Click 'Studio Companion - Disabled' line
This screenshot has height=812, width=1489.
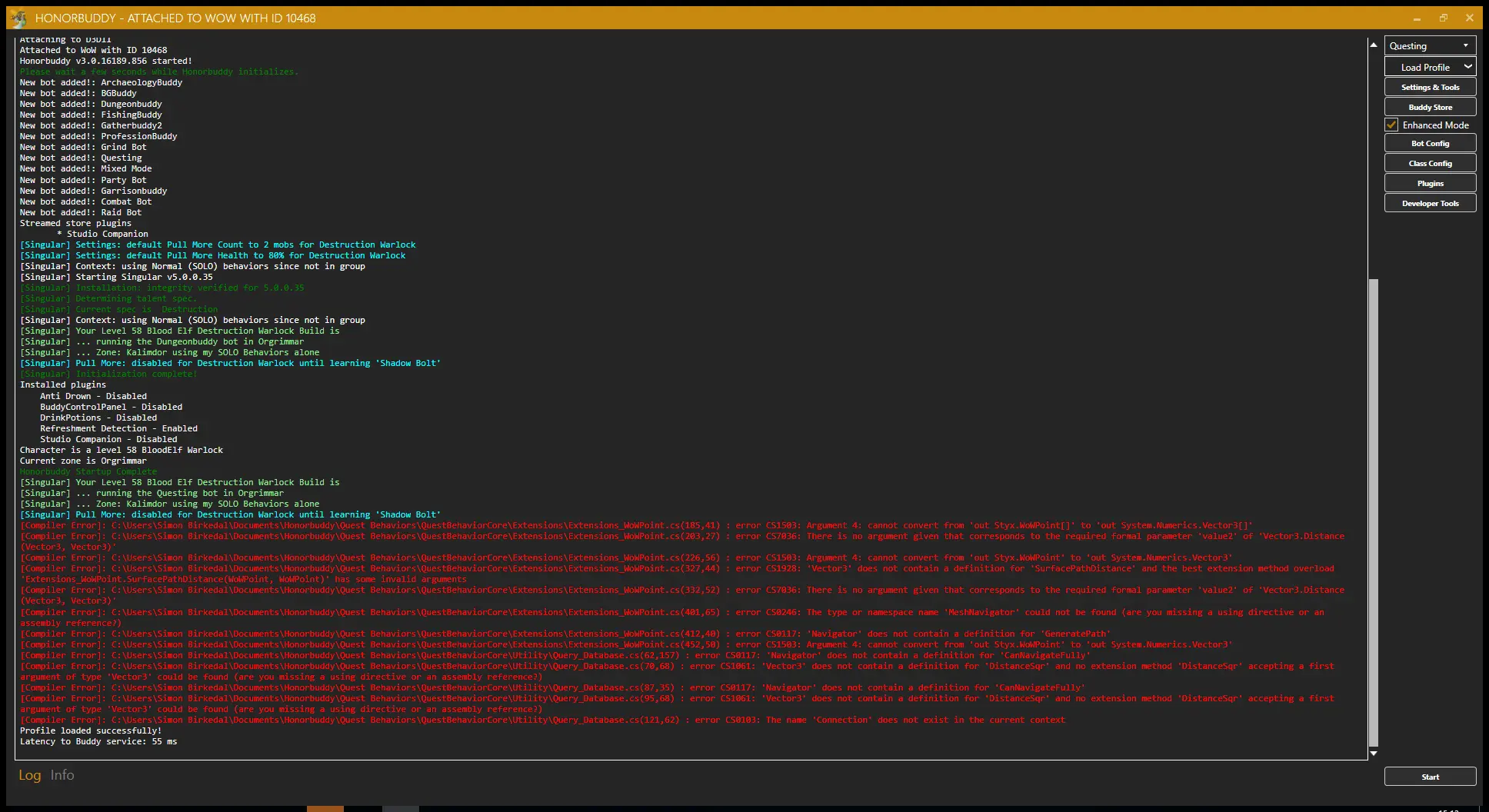(108, 439)
